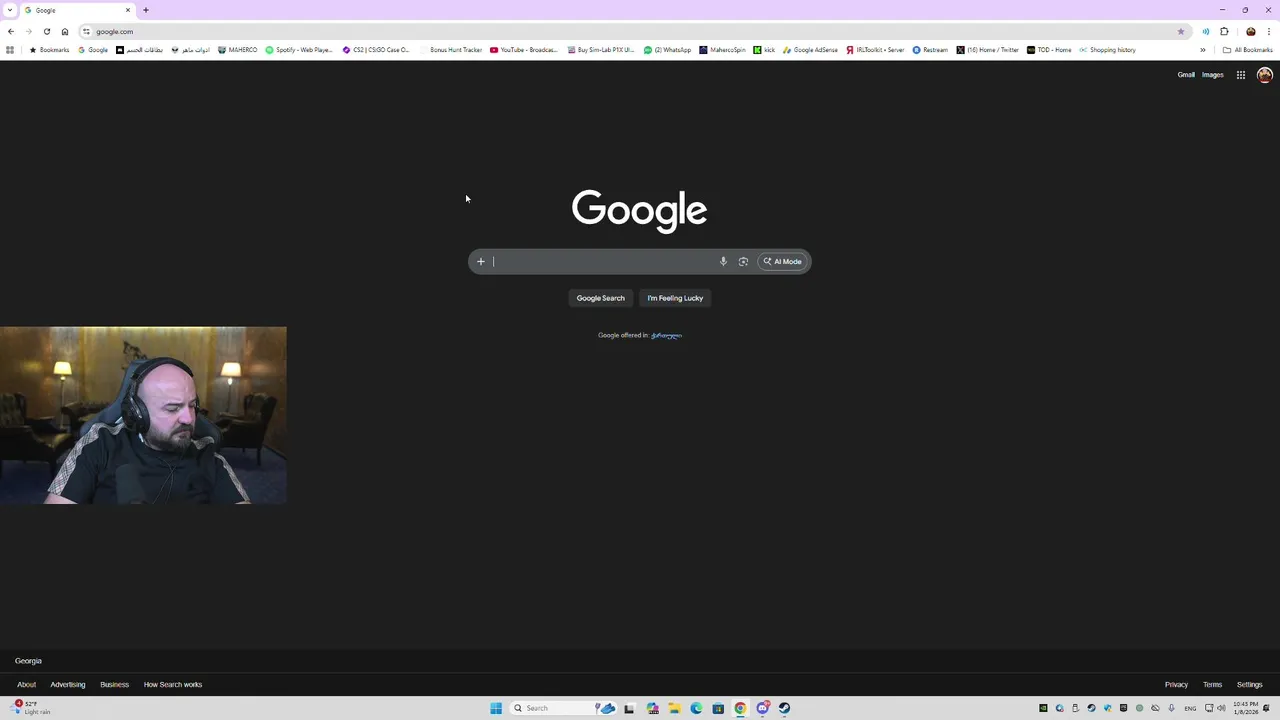Screen dimensions: 1280x720
Task: Open Chrome profile avatar in toolbar
Action: click(x=1250, y=32)
